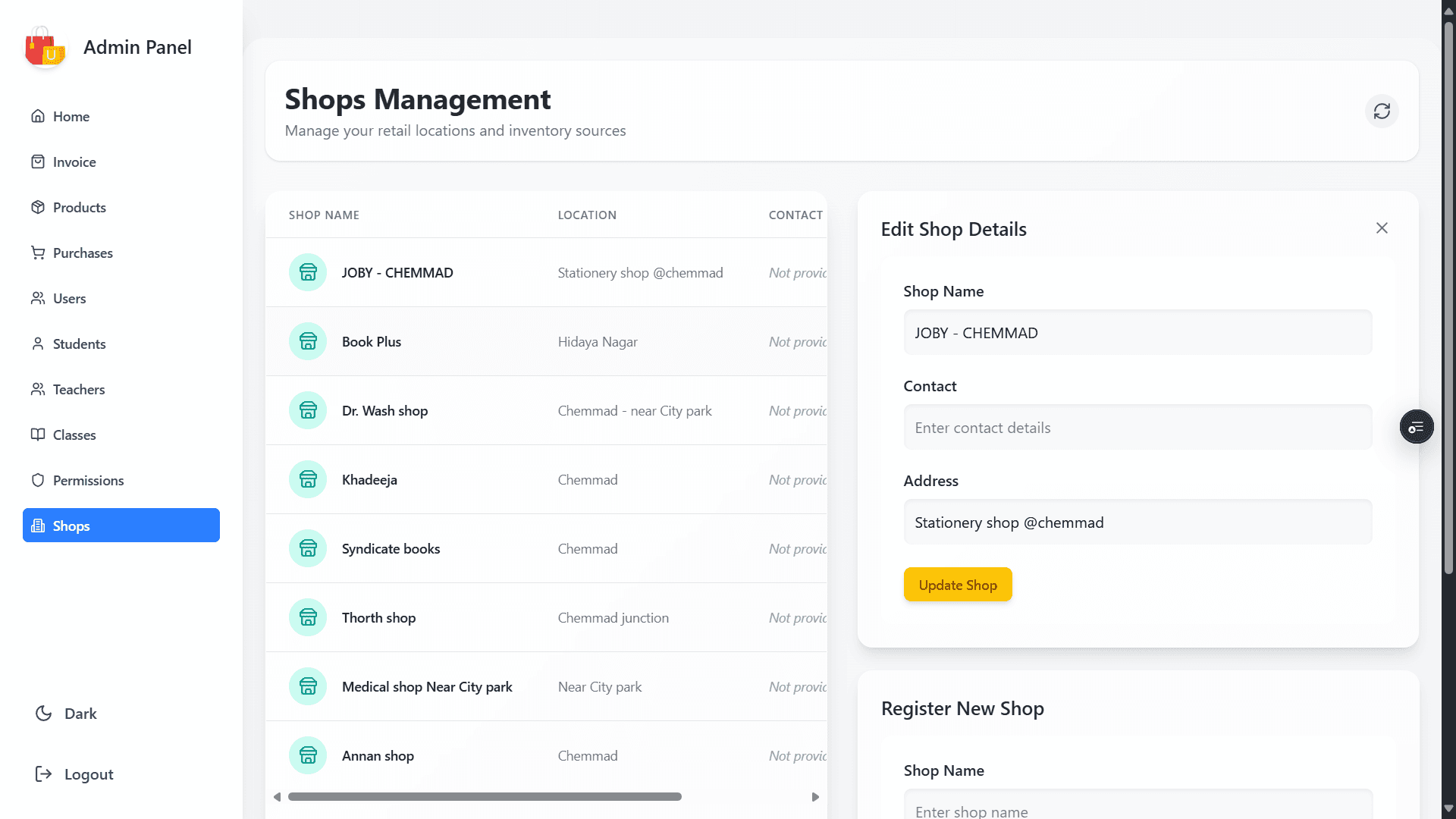Select the Book Plus shop name
Viewport: 1456px width, 819px height.
tap(372, 341)
